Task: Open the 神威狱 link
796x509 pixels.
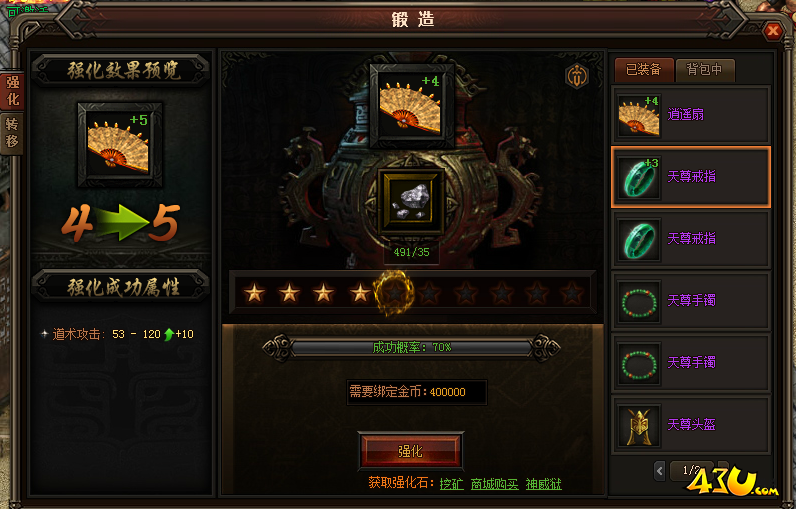Action: point(544,484)
